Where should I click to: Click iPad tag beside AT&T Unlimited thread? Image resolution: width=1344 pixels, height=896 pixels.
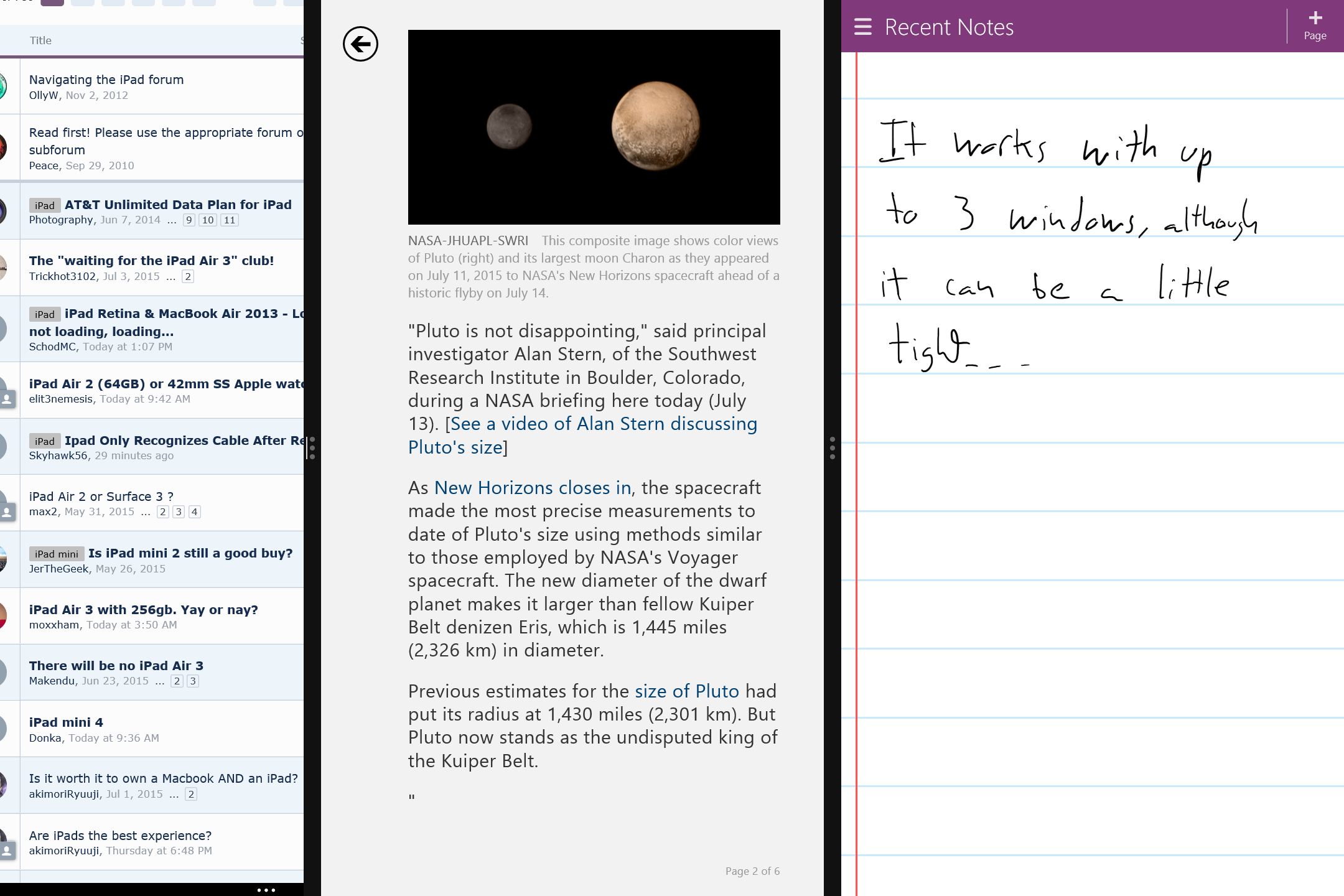[x=45, y=205]
